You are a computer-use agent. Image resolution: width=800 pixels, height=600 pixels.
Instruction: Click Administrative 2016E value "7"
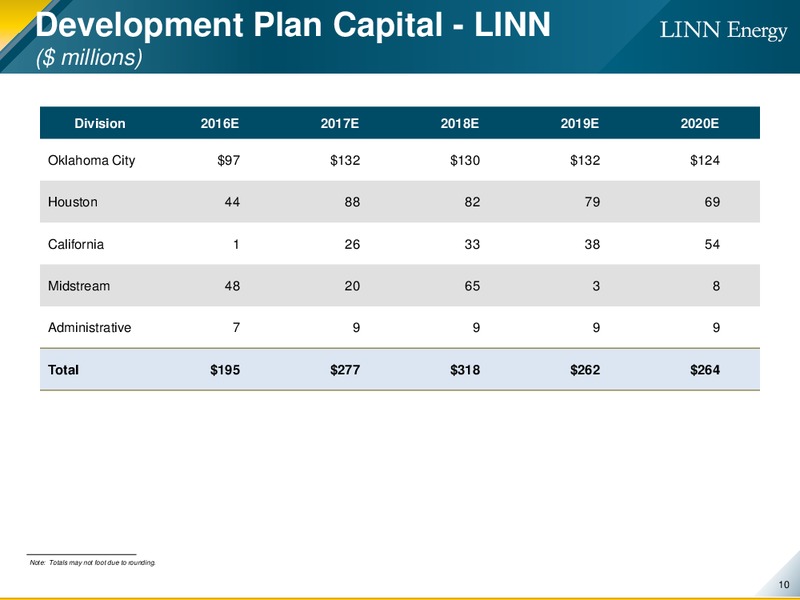point(236,328)
